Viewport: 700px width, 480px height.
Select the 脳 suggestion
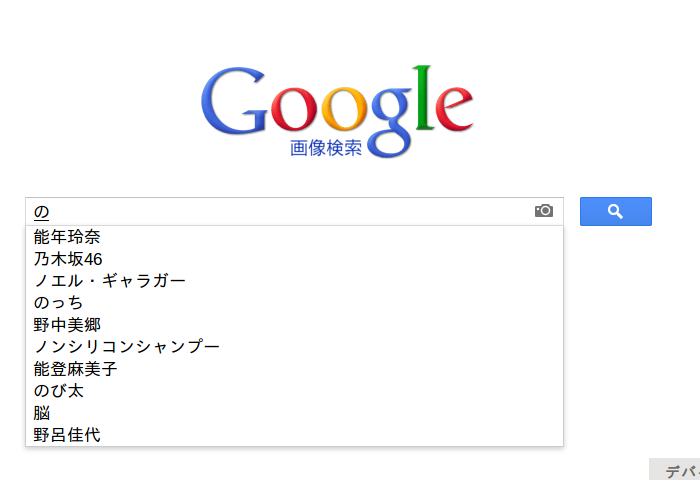(x=295, y=413)
